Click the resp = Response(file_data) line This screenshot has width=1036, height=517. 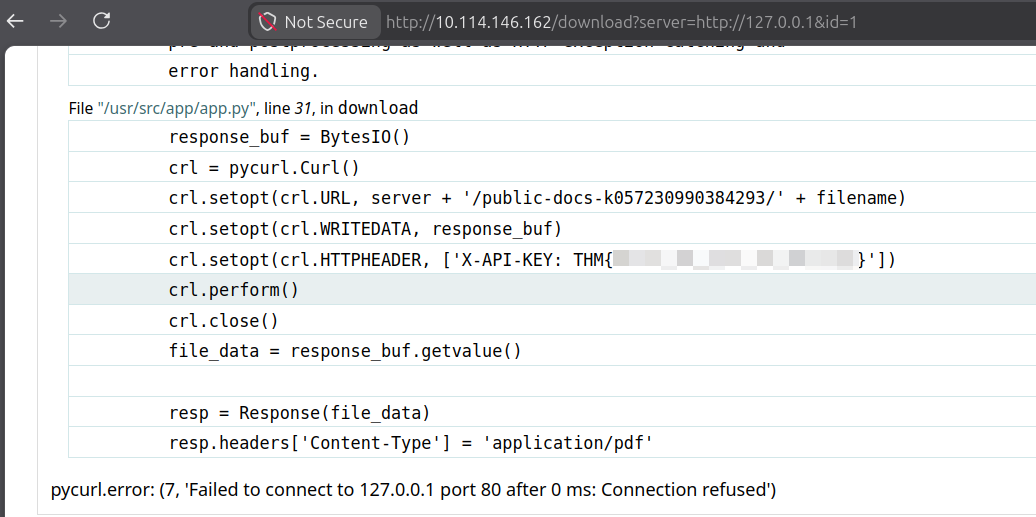point(299,412)
